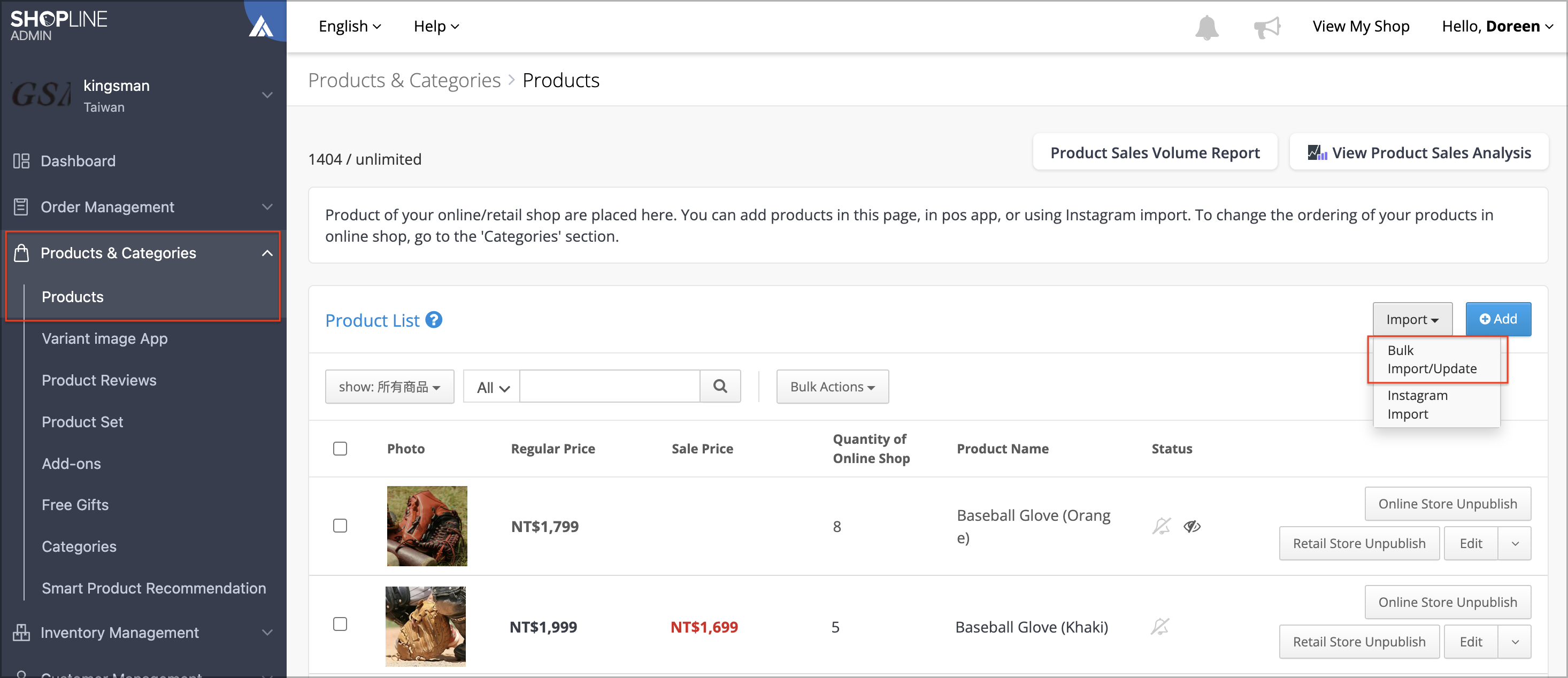Image resolution: width=1568 pixels, height=678 pixels.
Task: Open Product List help question mark
Action: (x=433, y=320)
